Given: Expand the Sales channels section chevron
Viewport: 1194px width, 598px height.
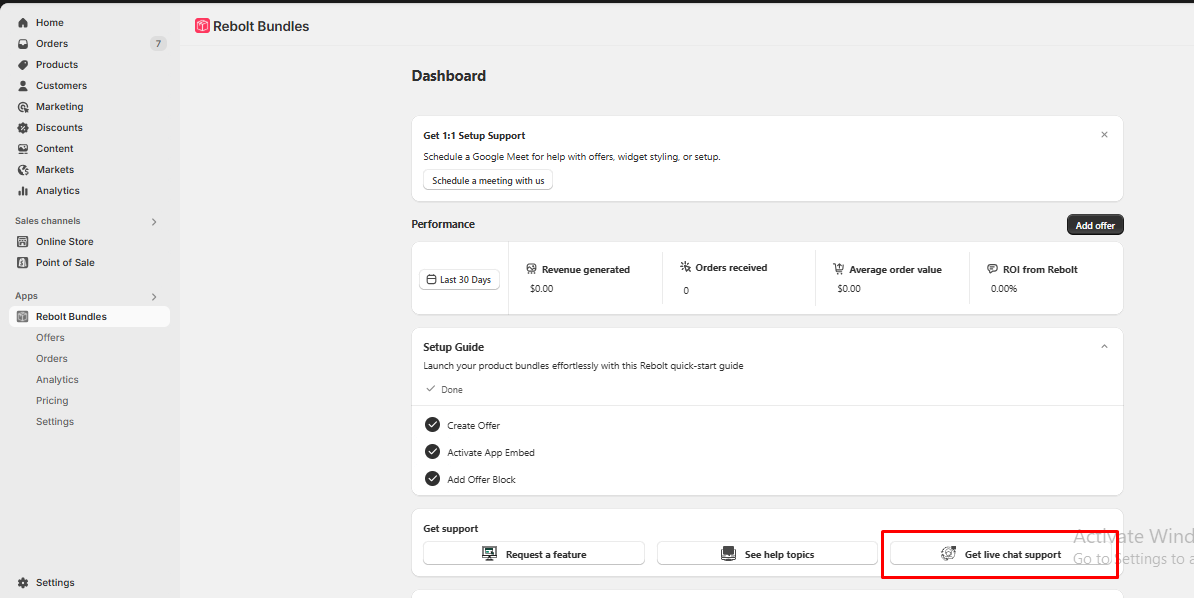Looking at the screenshot, I should coord(154,222).
